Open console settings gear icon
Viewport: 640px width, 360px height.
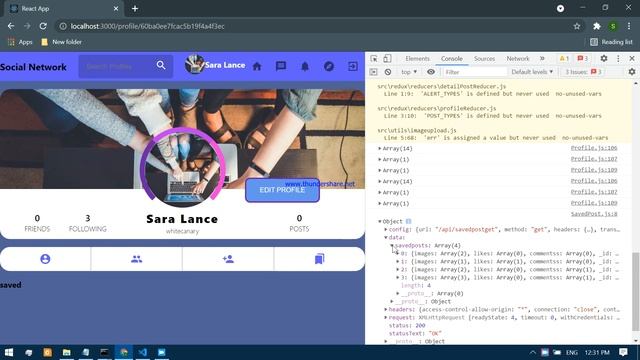631,72
